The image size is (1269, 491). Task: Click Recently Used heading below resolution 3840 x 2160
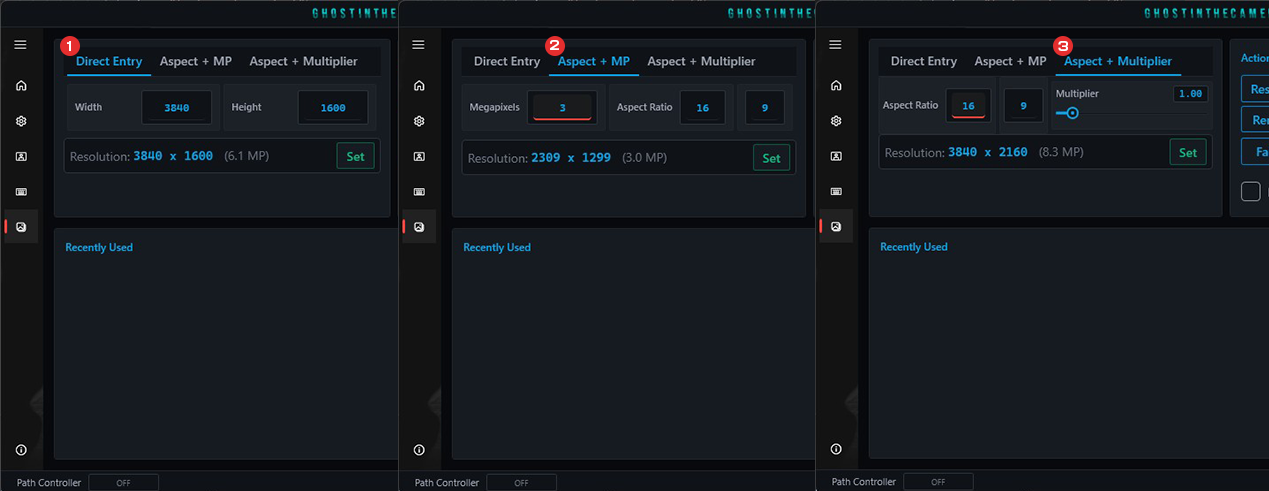click(914, 247)
